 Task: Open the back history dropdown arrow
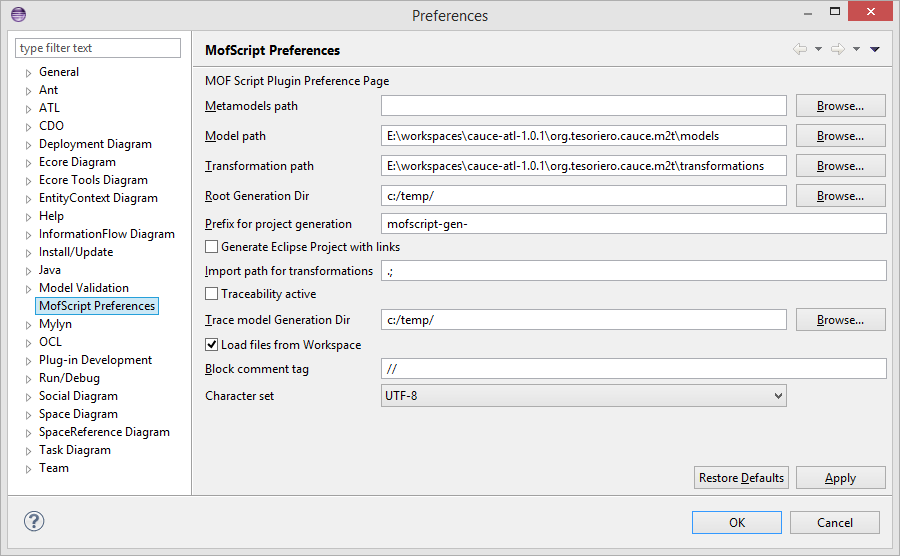tap(818, 49)
